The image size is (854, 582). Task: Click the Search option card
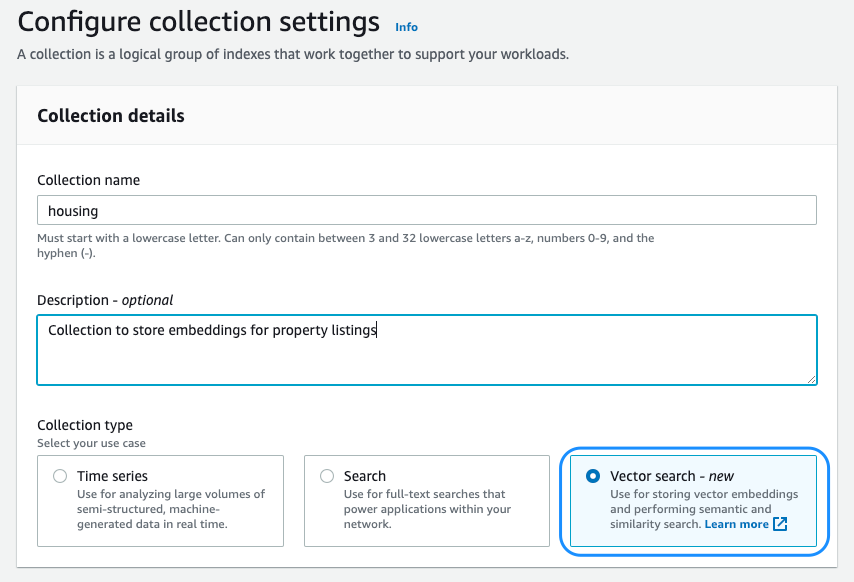click(x=427, y=500)
